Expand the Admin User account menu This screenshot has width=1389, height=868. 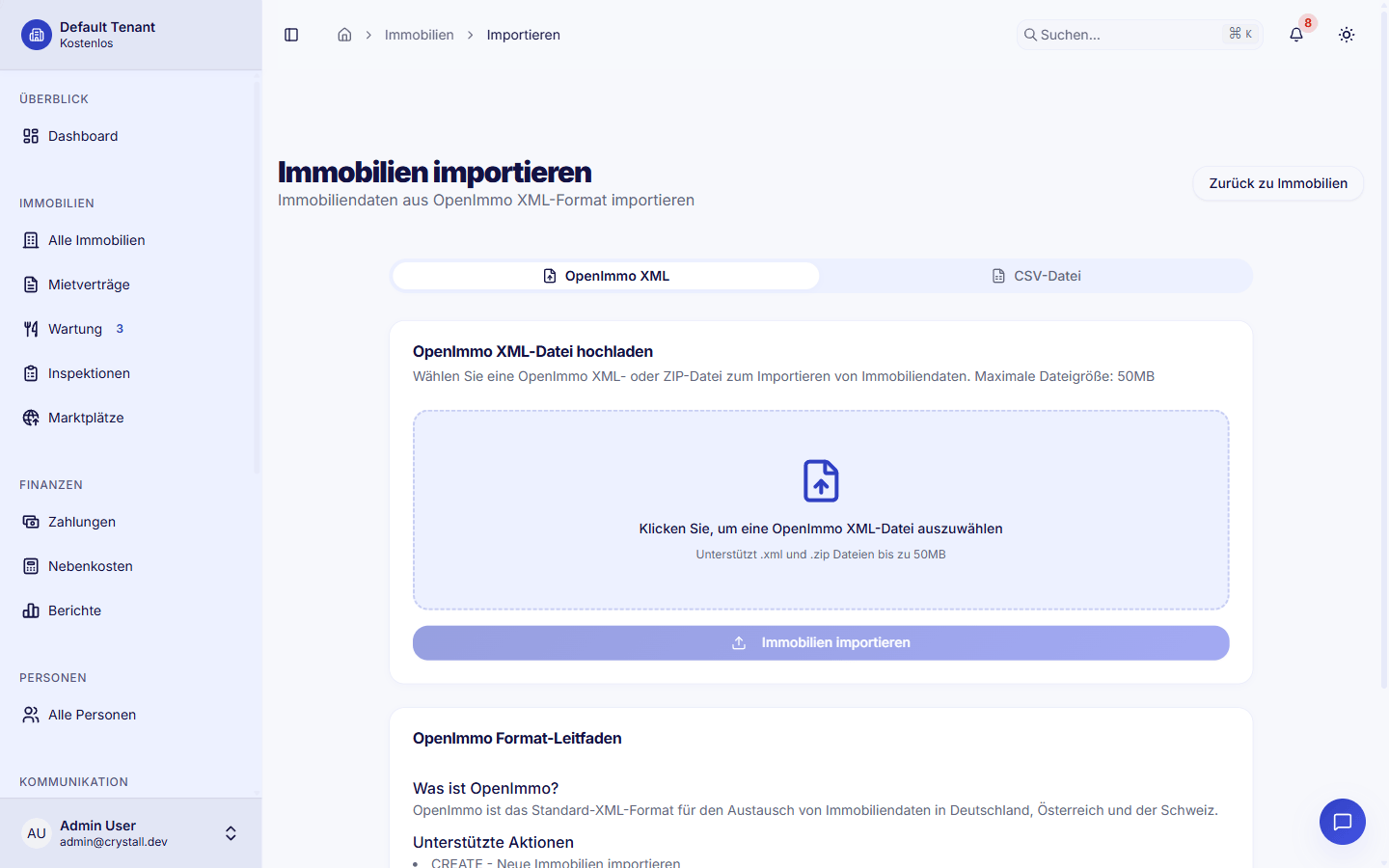coord(231,833)
